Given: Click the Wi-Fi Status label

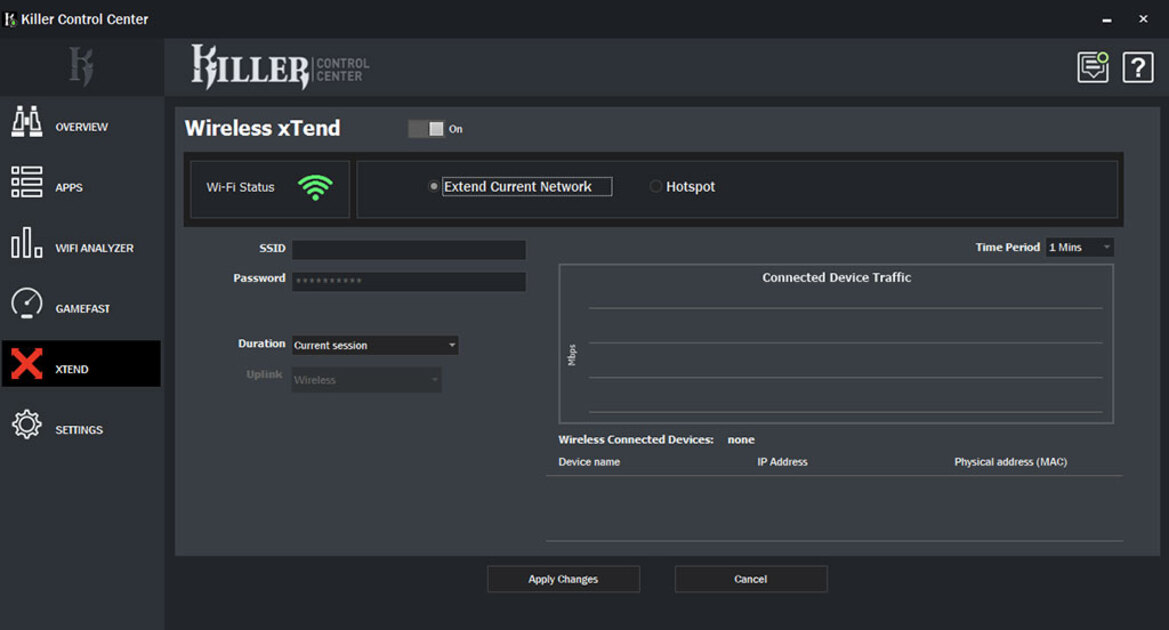Looking at the screenshot, I should click(240, 187).
